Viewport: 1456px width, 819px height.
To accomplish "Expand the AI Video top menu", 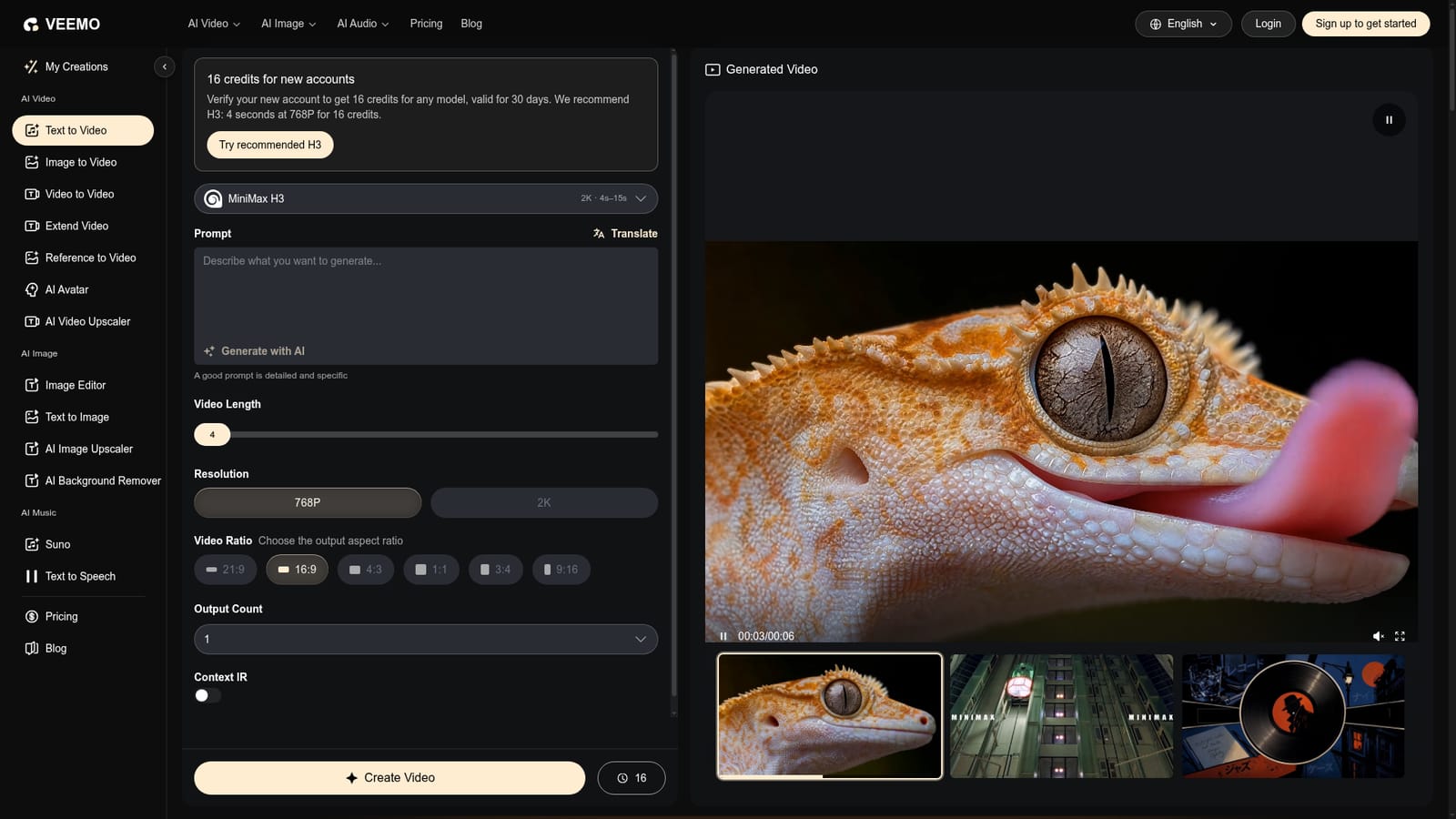I will 214,24.
